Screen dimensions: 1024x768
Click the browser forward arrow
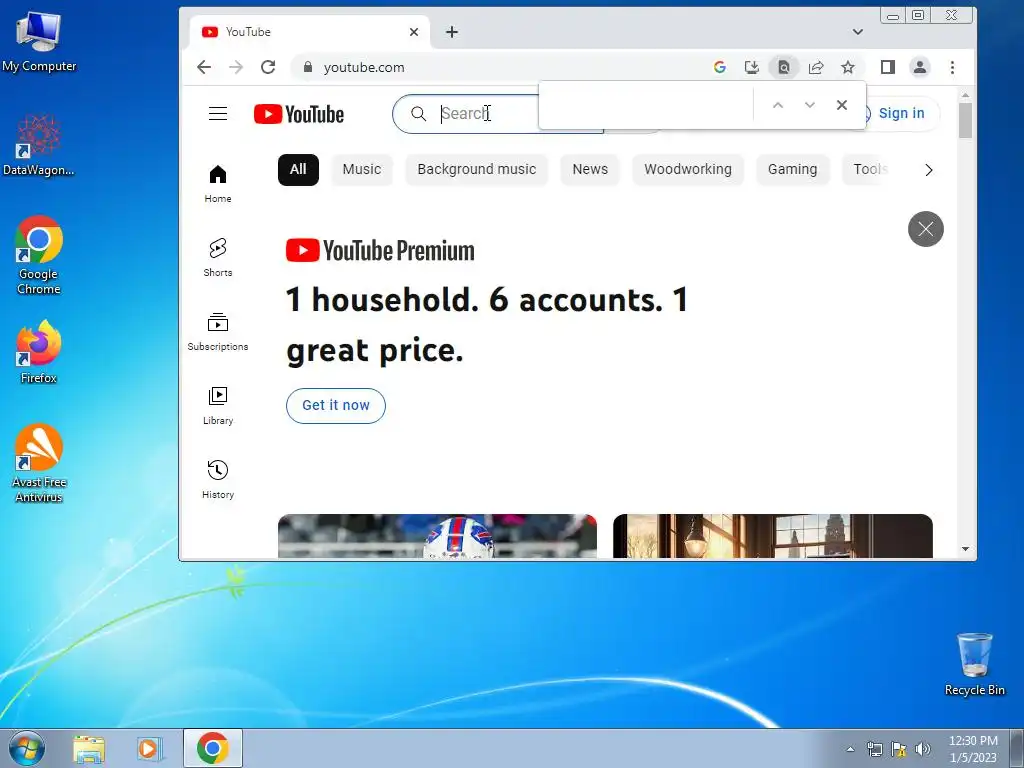pos(236,67)
